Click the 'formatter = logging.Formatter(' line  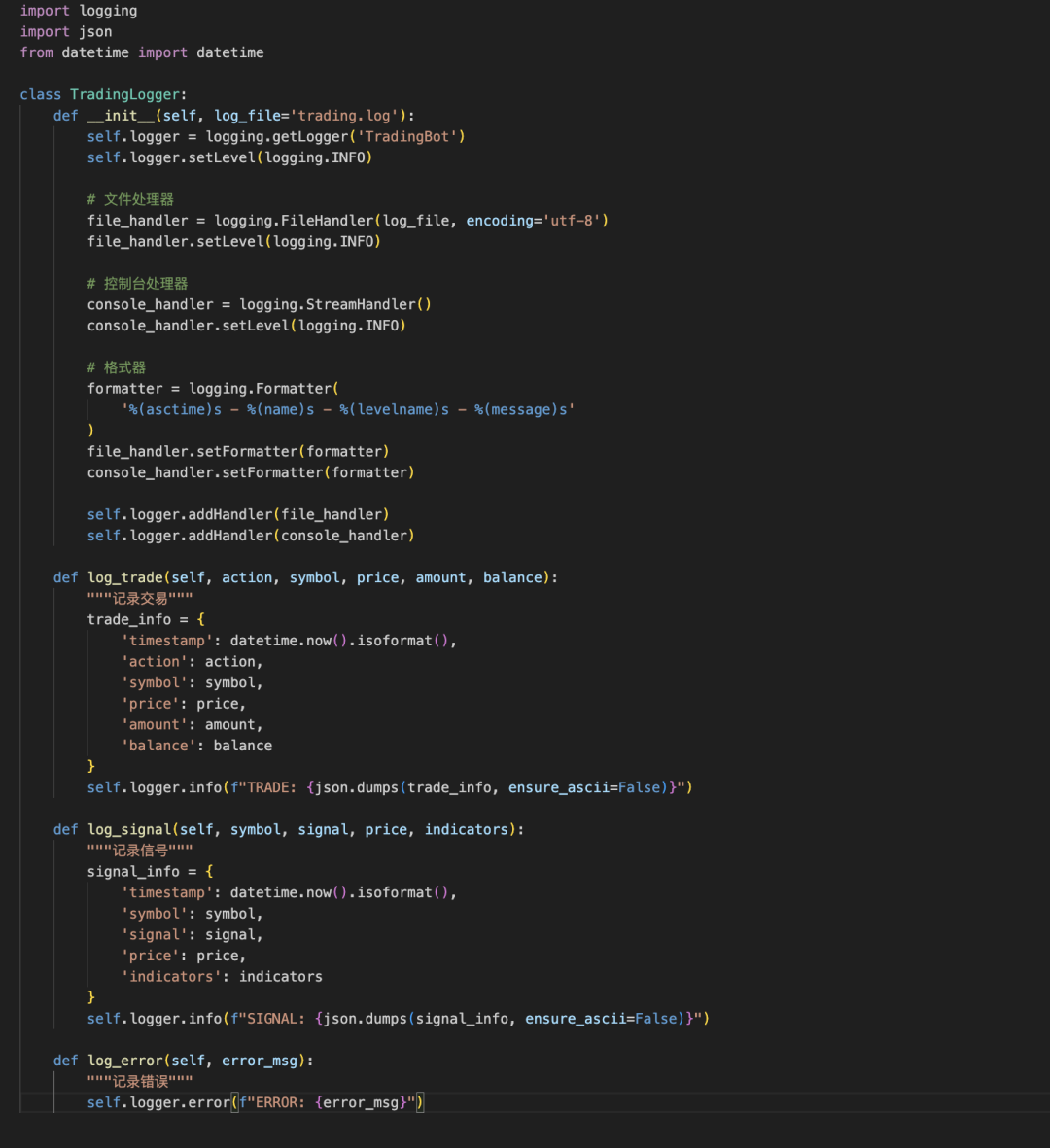click(213, 389)
